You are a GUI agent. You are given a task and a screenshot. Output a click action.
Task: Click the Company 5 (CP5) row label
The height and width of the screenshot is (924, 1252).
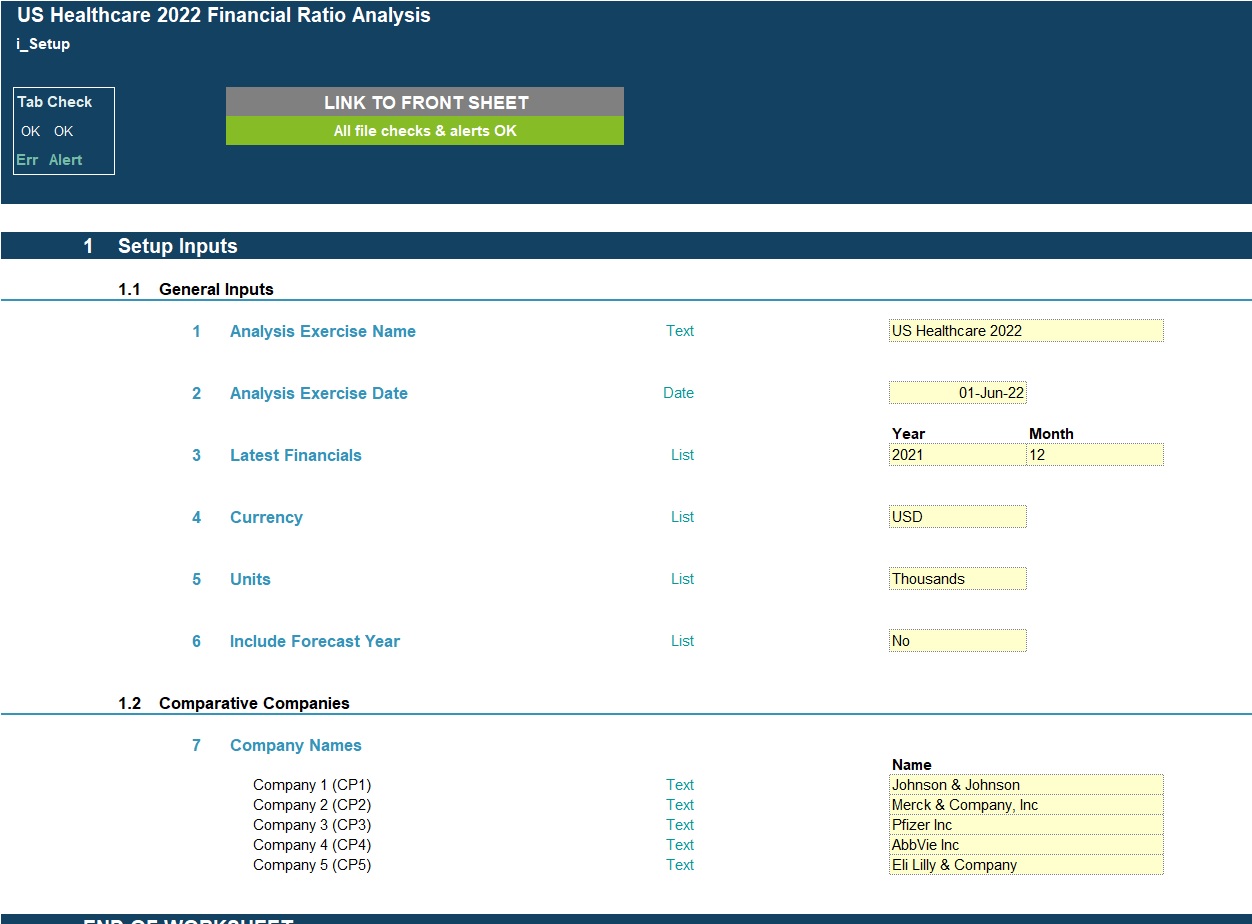312,865
